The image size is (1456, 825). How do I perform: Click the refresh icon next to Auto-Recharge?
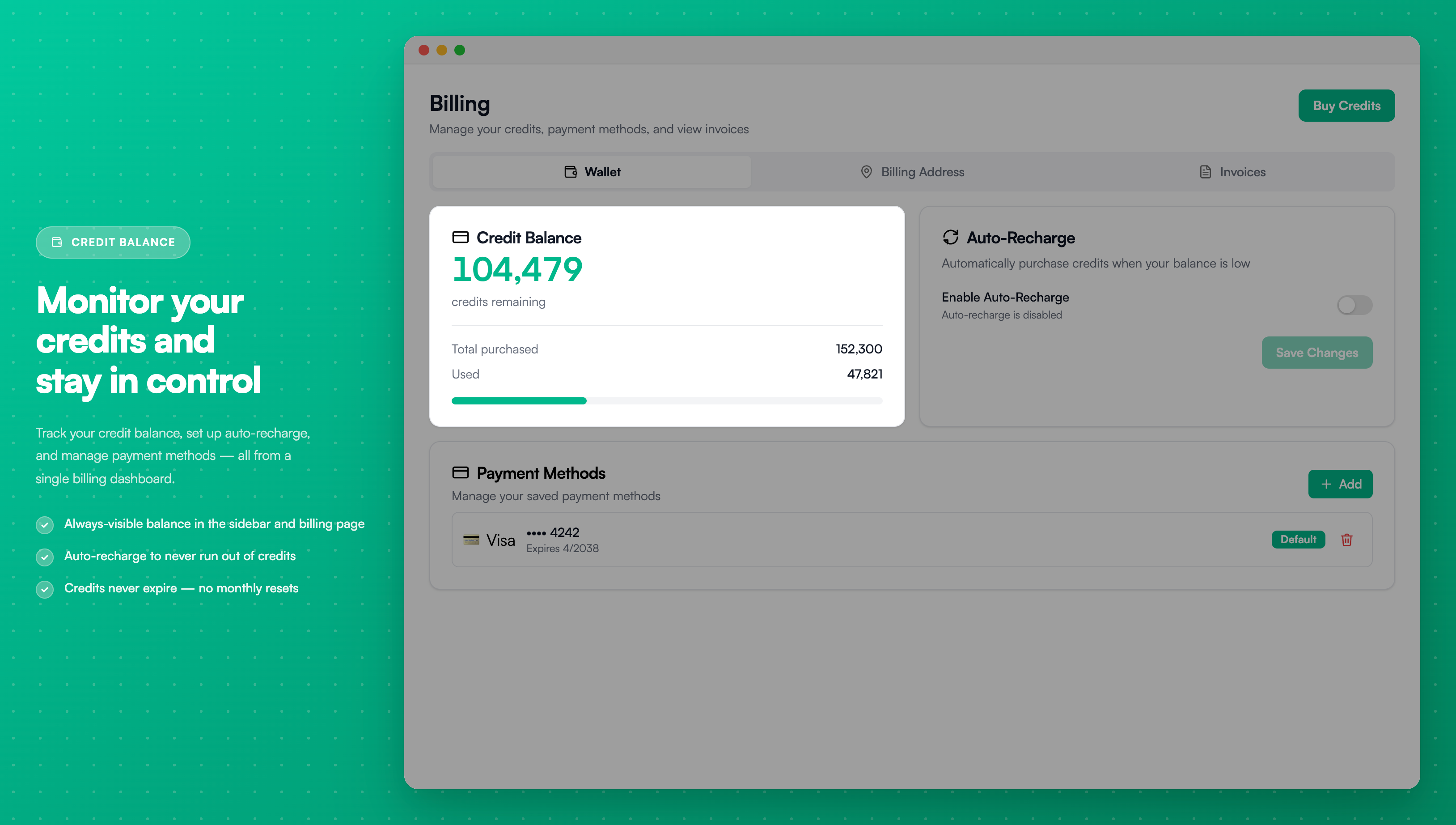point(950,238)
